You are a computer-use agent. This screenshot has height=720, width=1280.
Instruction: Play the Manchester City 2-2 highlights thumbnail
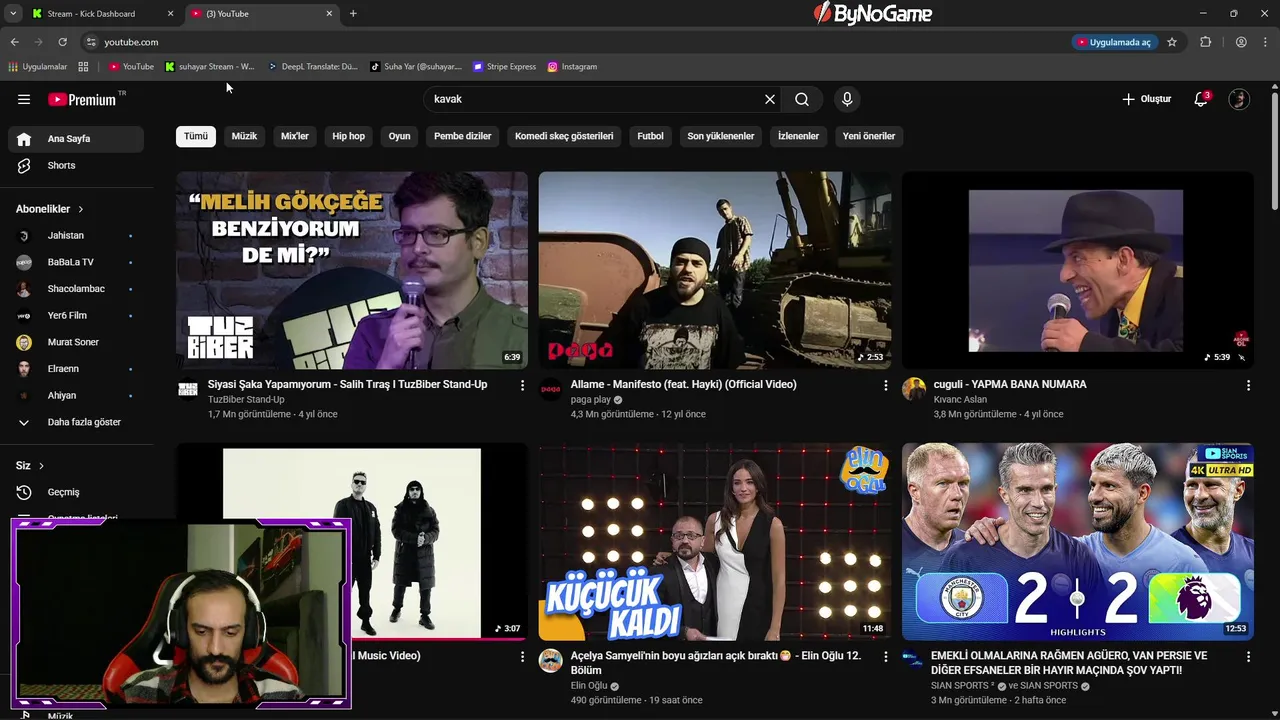[x=1077, y=541]
